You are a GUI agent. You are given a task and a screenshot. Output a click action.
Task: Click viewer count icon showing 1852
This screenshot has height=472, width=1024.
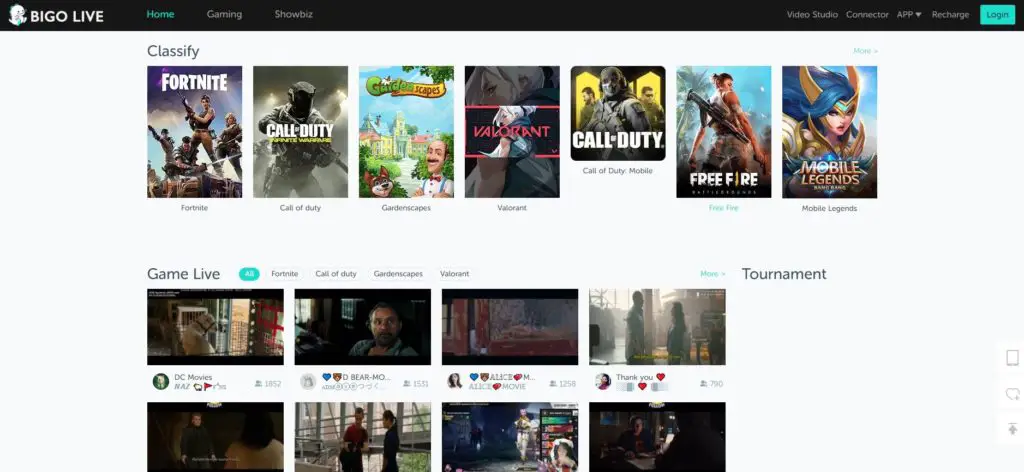coord(259,384)
